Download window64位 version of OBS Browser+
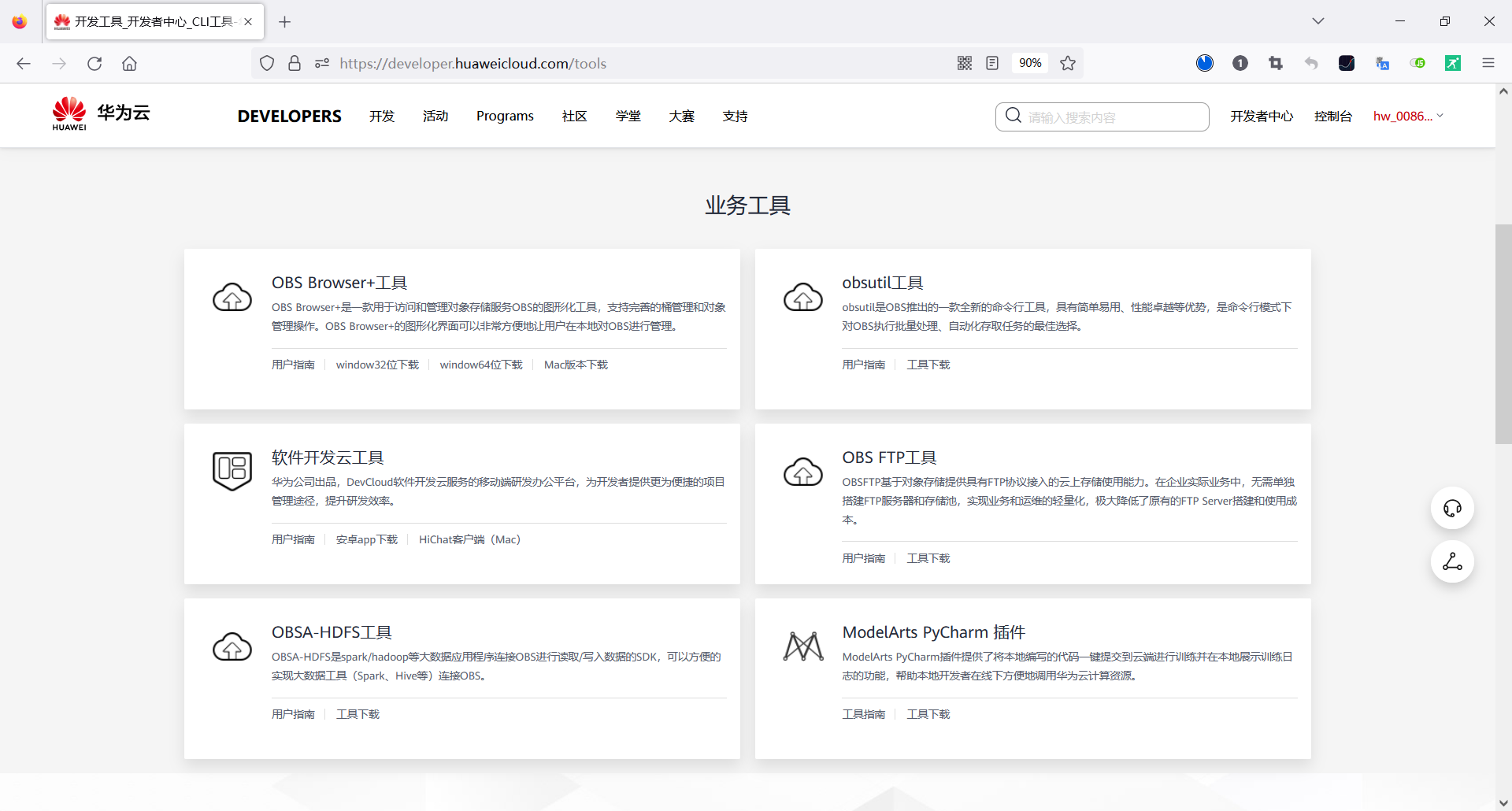1512x811 pixels. coord(480,365)
